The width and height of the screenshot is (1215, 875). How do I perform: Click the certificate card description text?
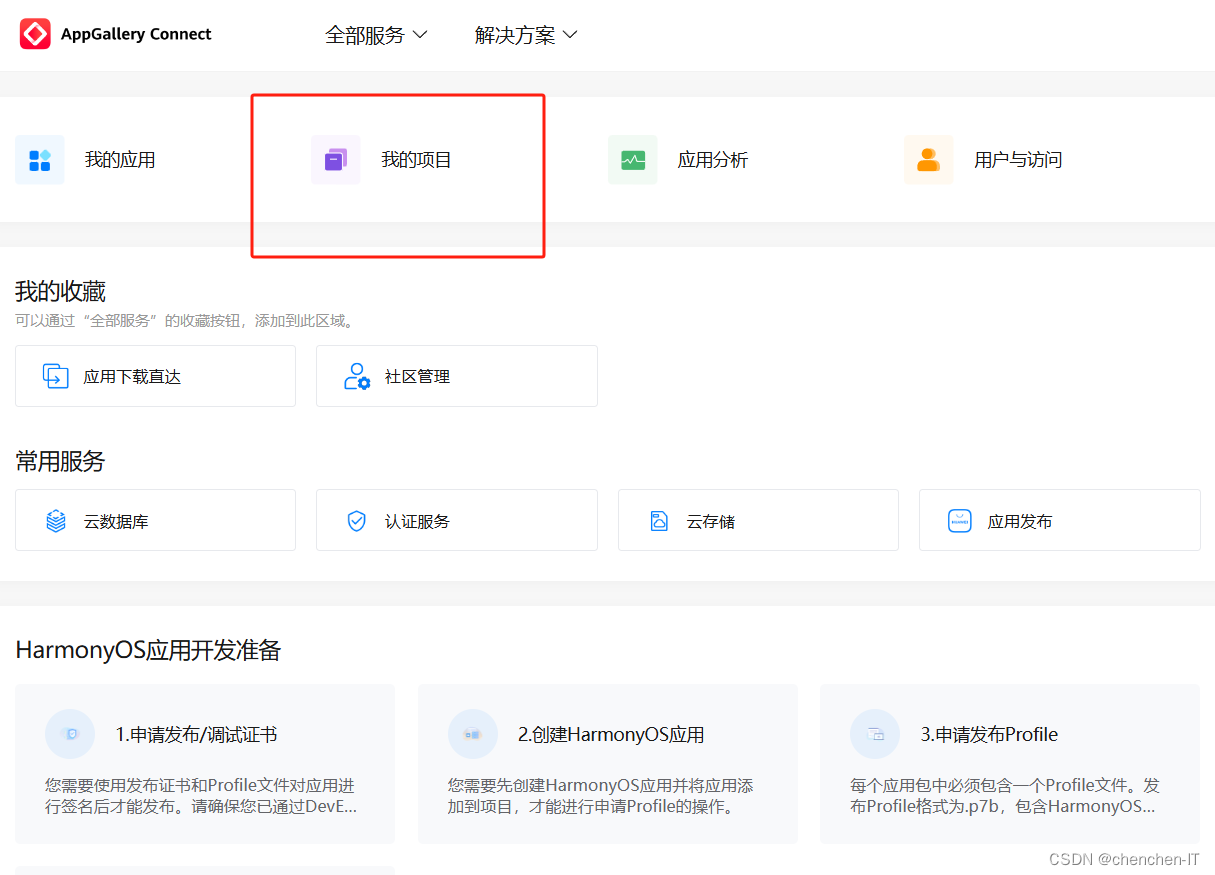tap(201, 796)
